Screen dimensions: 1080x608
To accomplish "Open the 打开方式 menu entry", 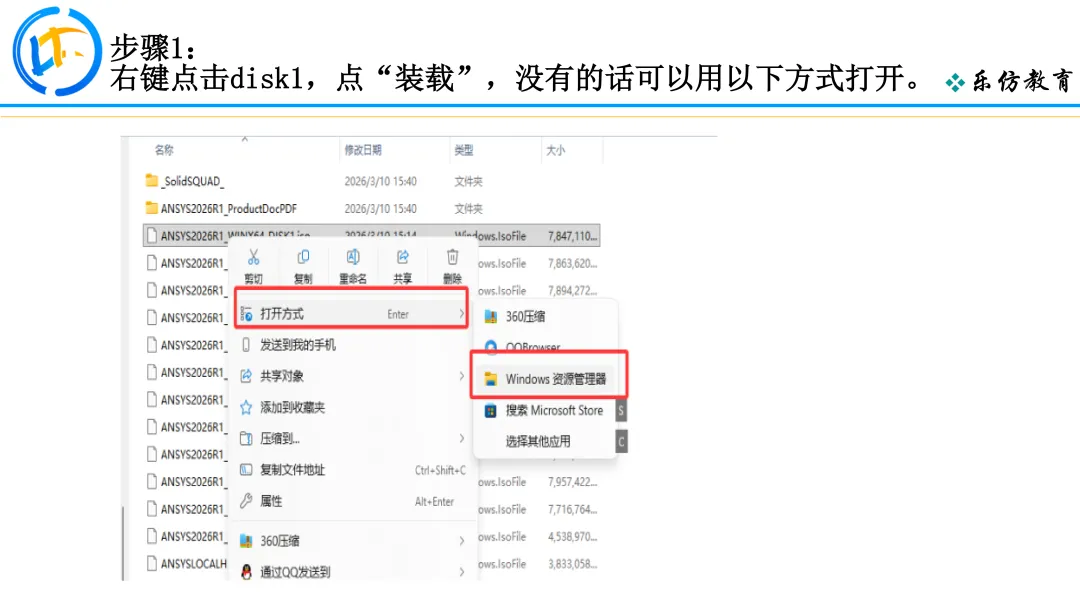I will point(352,314).
